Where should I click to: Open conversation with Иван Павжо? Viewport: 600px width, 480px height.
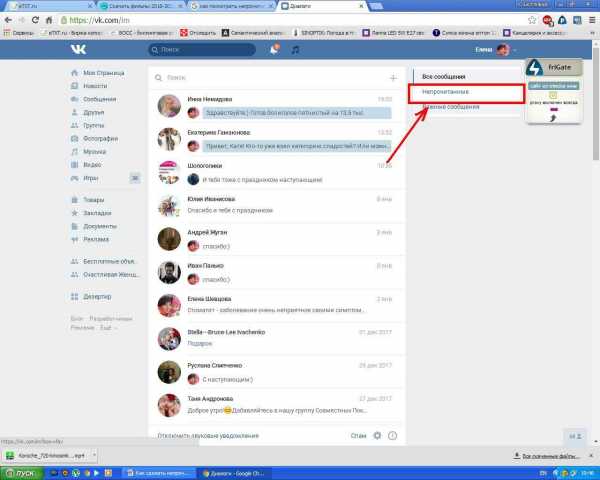coord(276,273)
